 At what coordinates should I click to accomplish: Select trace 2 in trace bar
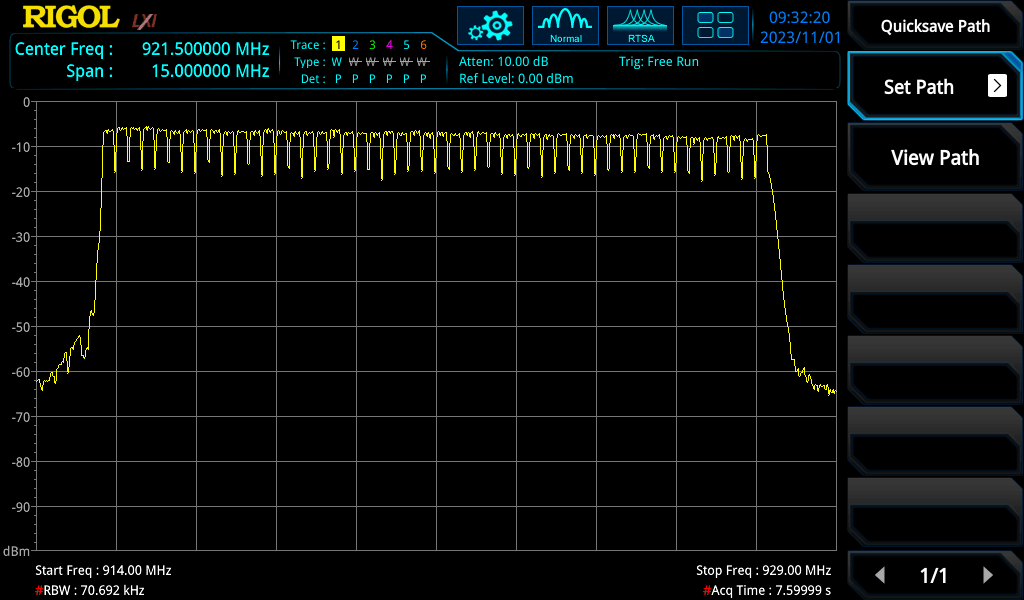[x=355, y=45]
